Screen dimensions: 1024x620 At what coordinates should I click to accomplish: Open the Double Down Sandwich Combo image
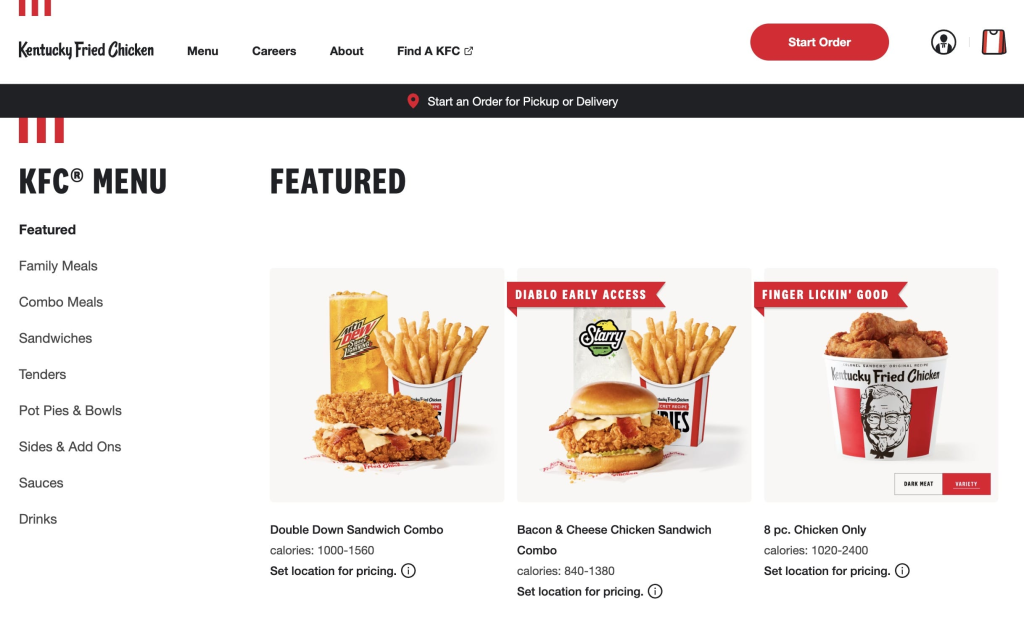coord(387,385)
